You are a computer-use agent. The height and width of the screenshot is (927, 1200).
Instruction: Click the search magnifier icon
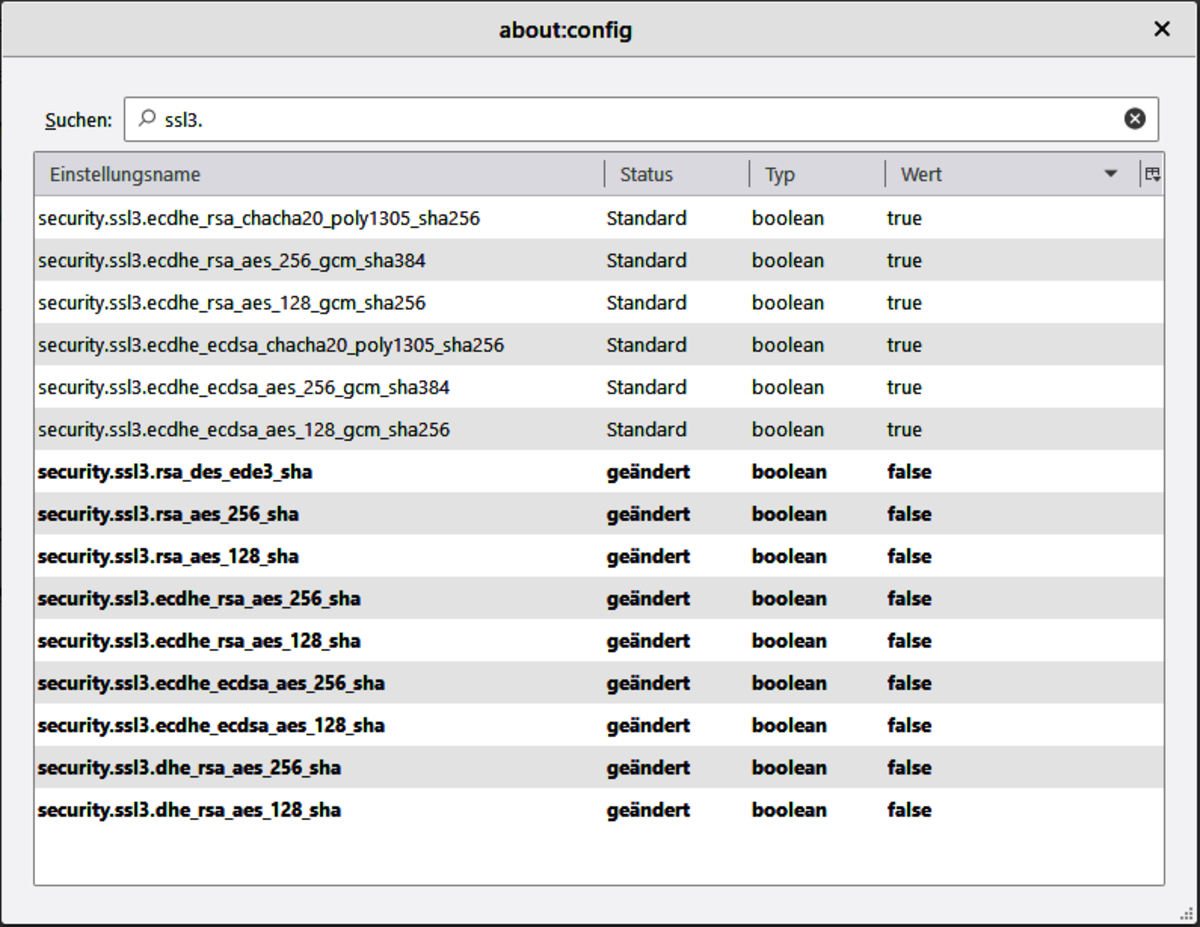coord(147,119)
